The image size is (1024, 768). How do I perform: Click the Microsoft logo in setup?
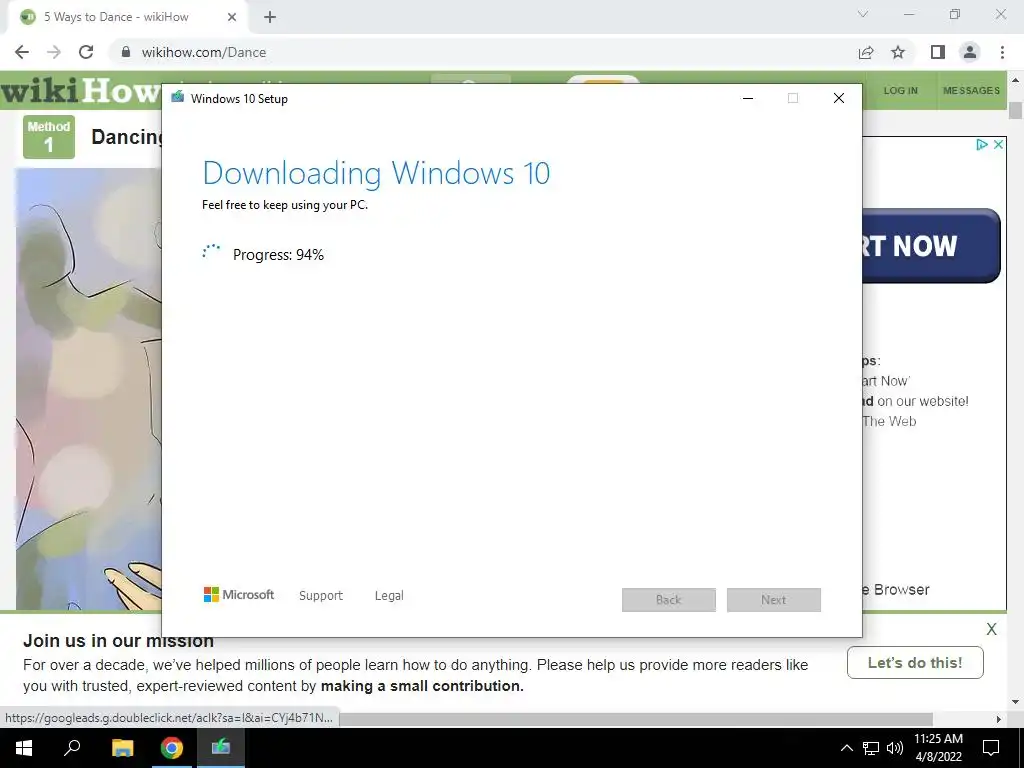(x=238, y=595)
